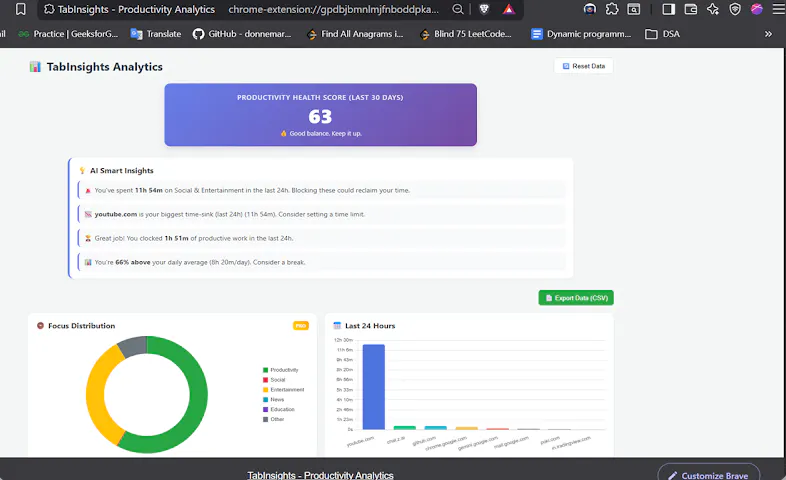Click the Customize Brave button
786x480 pixels.
pos(708,475)
